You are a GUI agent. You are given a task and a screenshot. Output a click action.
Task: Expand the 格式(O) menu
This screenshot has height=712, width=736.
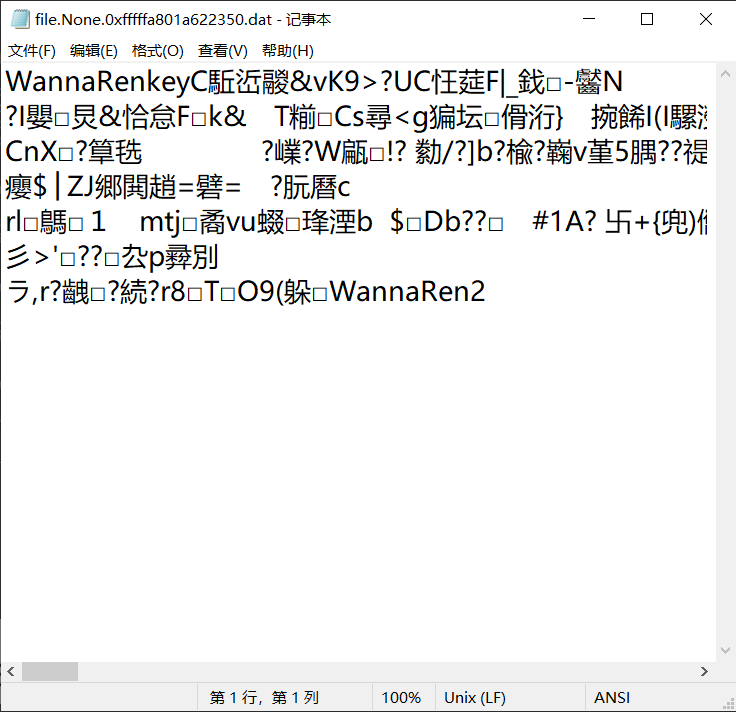158,51
